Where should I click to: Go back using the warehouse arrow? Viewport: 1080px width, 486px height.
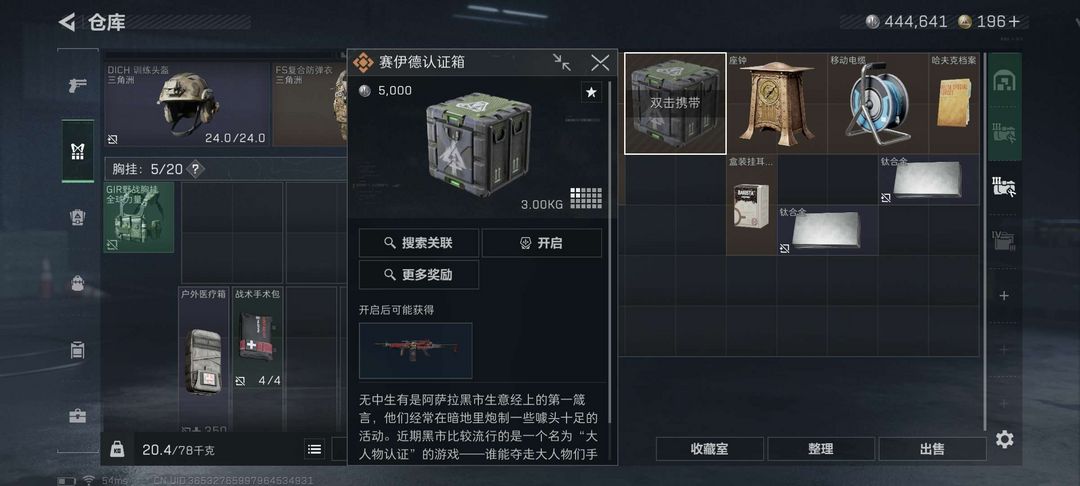click(67, 22)
